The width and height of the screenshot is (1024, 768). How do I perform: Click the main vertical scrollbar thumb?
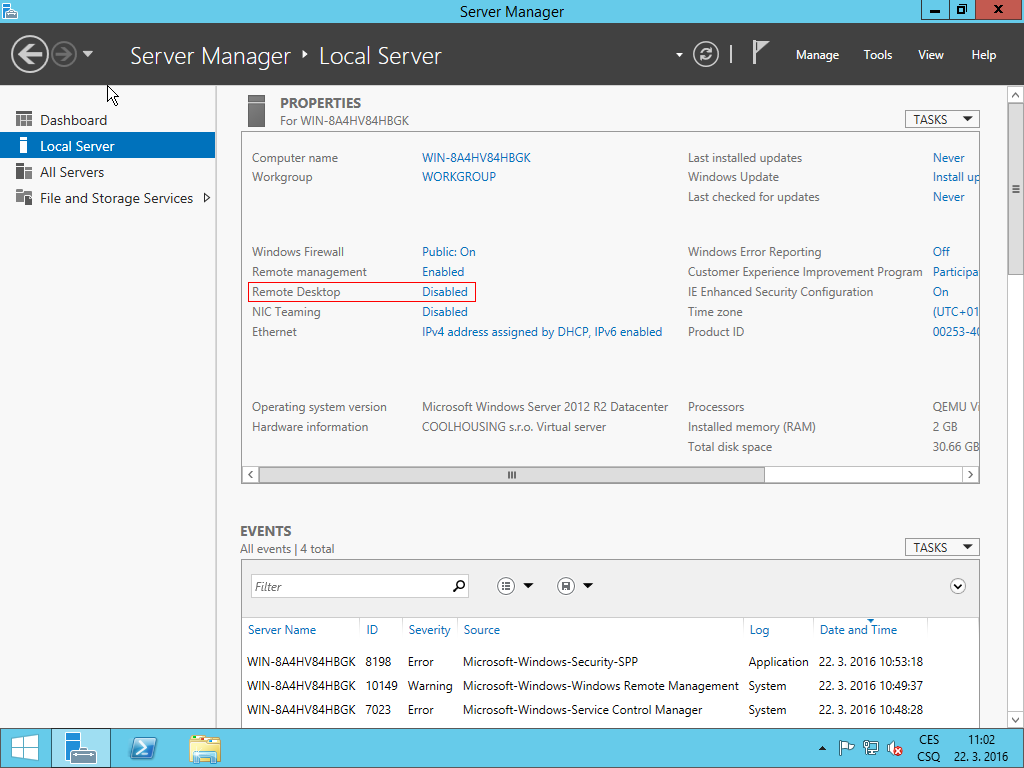[1016, 189]
